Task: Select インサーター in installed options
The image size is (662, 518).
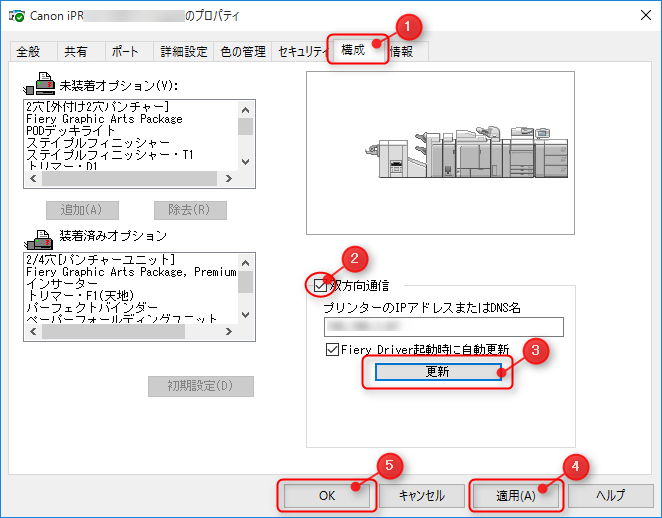Action: [62, 284]
